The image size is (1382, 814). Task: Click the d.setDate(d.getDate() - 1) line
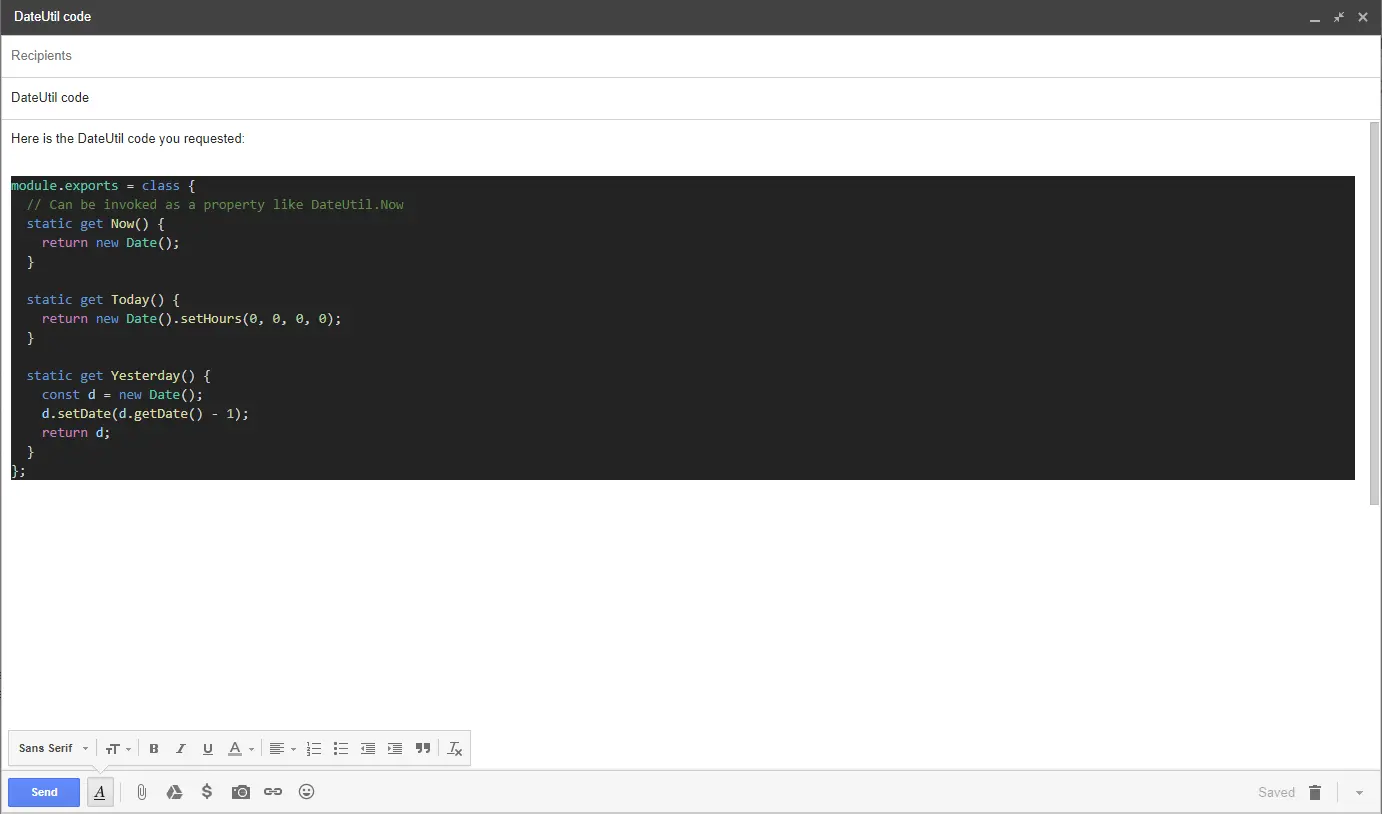pos(145,414)
